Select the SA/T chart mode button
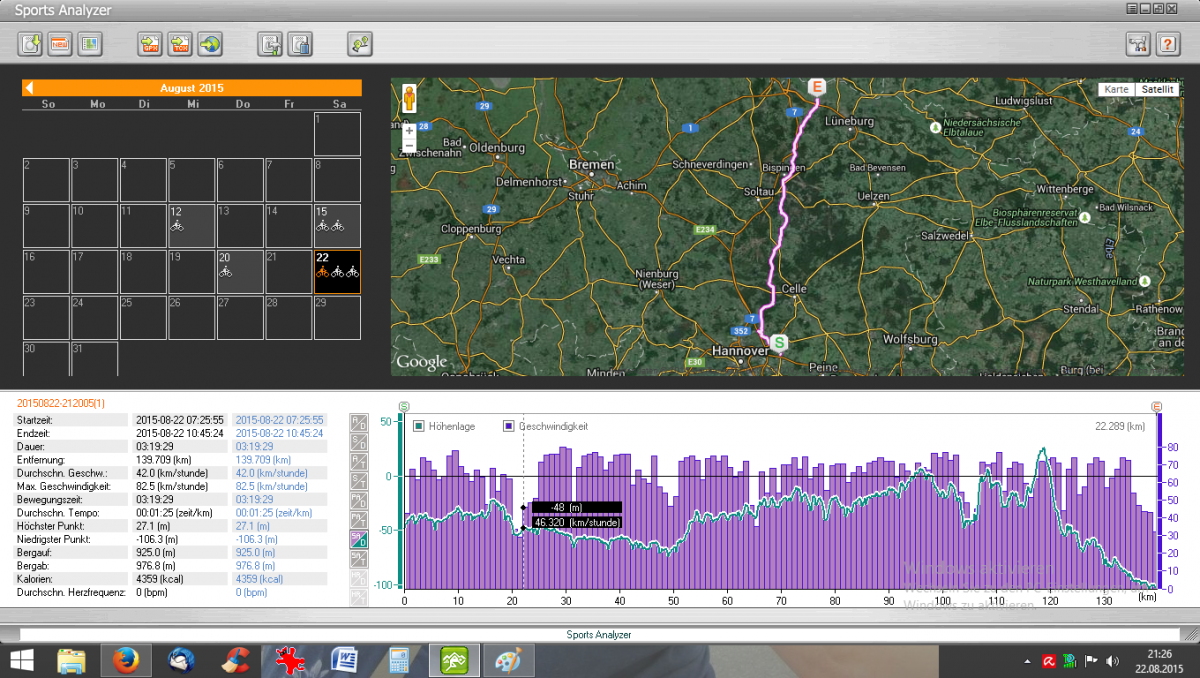Screen dimensions: 1200x678 358,559
